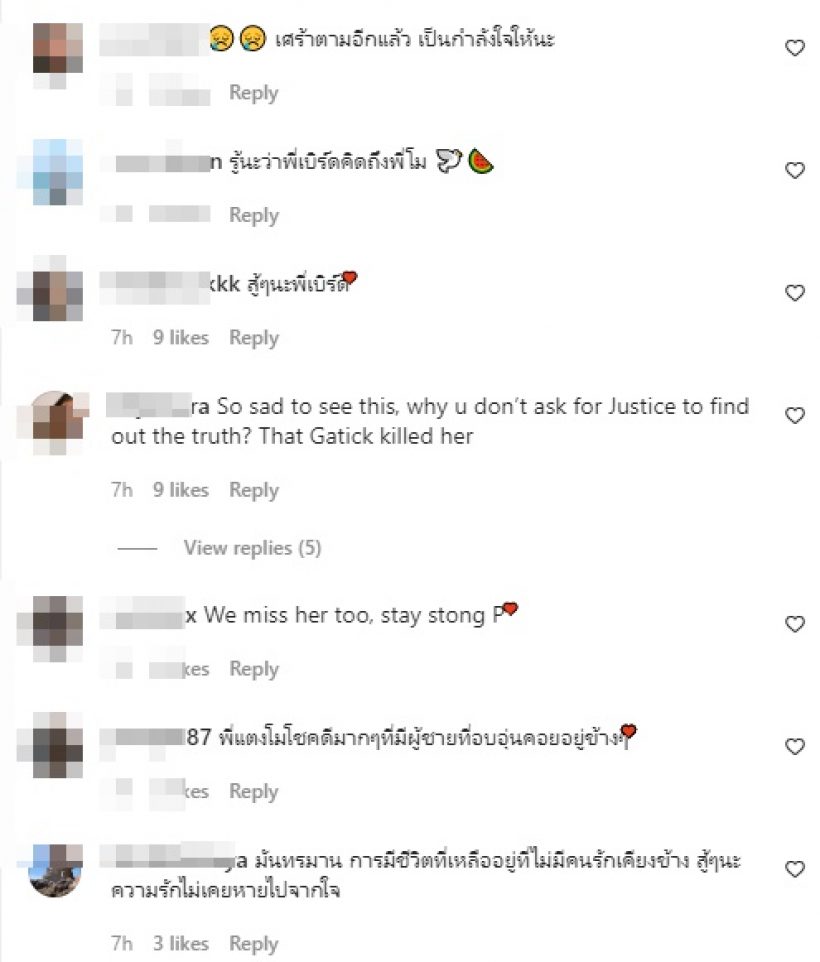Tap the heart beside the 'kkk' user's comment
Screen dimensions: 820x962
795,293
